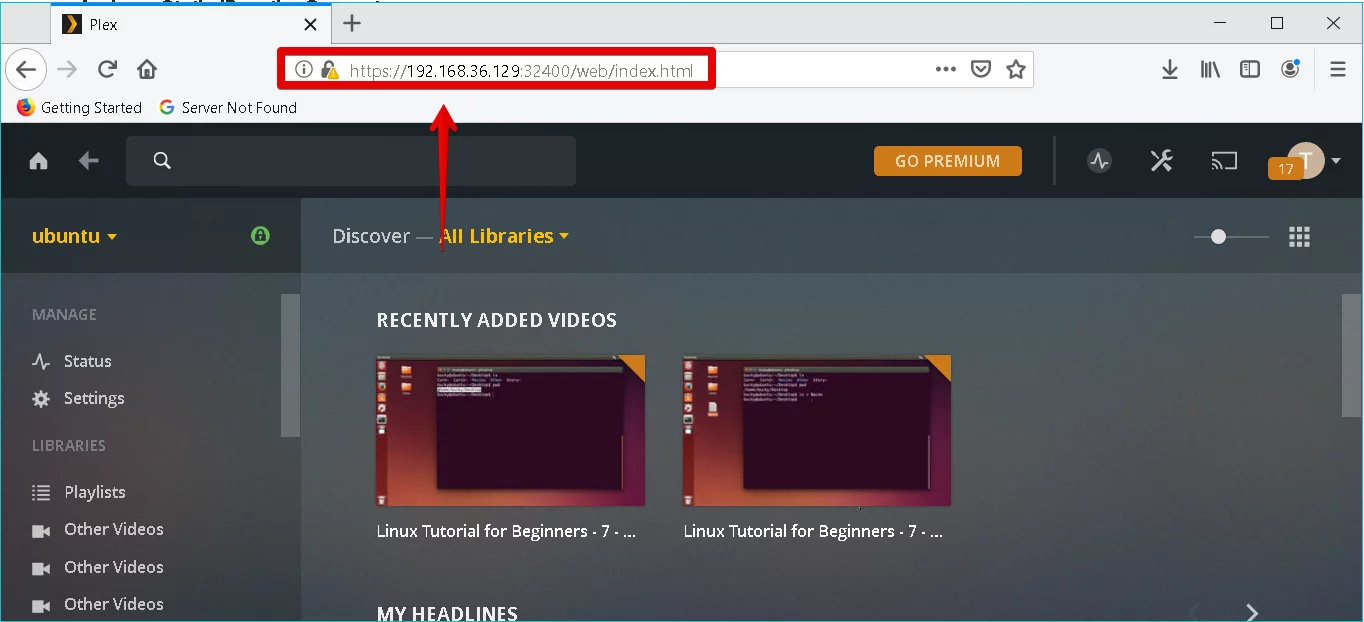
Task: Click the address bar URL
Action: (521, 71)
